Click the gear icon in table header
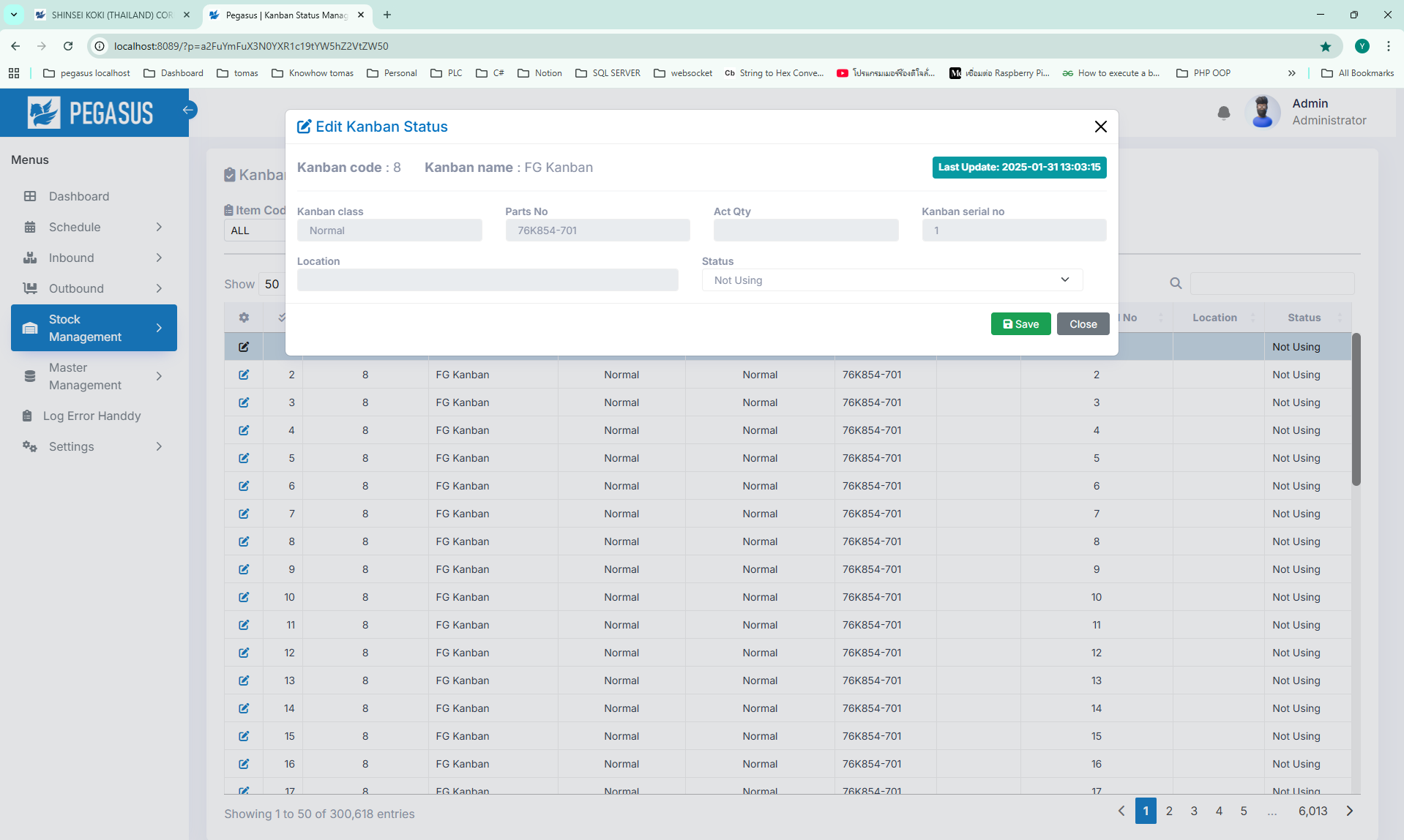Image resolution: width=1404 pixels, height=840 pixels. click(244, 318)
